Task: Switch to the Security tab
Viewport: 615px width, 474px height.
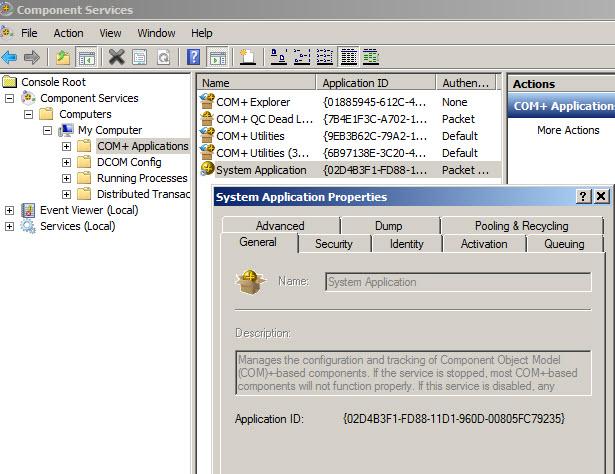Action: click(333, 244)
